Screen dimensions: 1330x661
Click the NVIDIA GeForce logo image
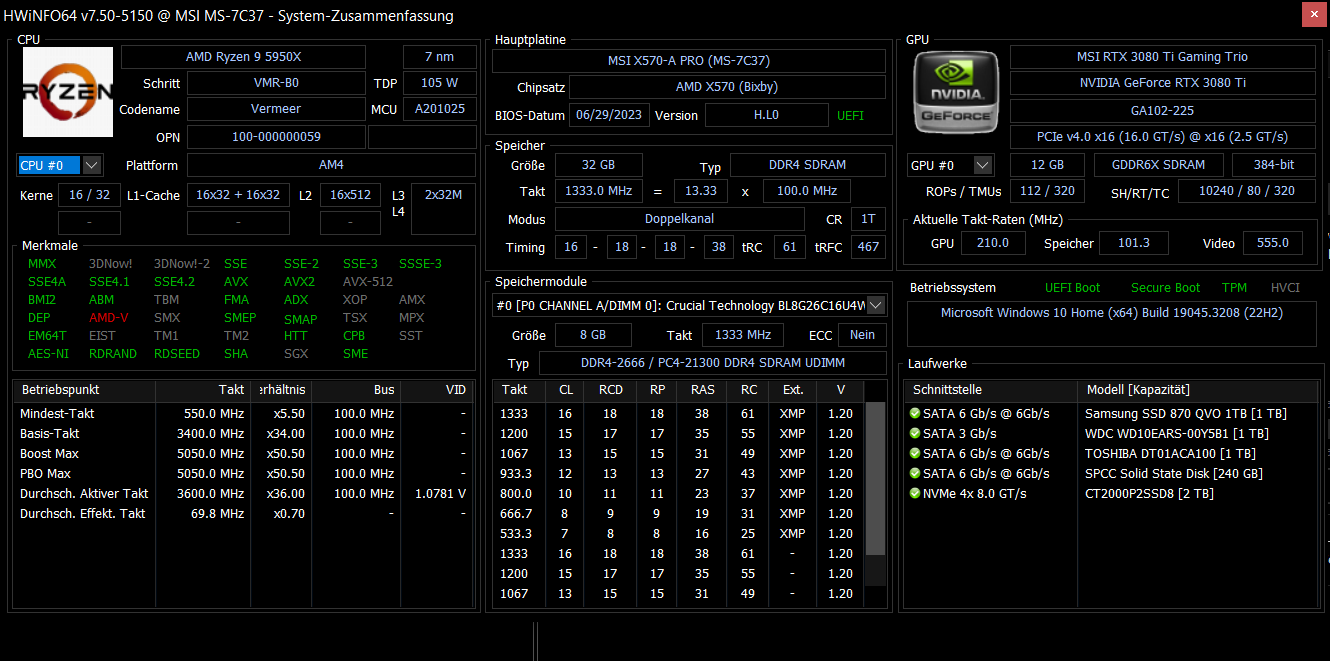(957, 93)
